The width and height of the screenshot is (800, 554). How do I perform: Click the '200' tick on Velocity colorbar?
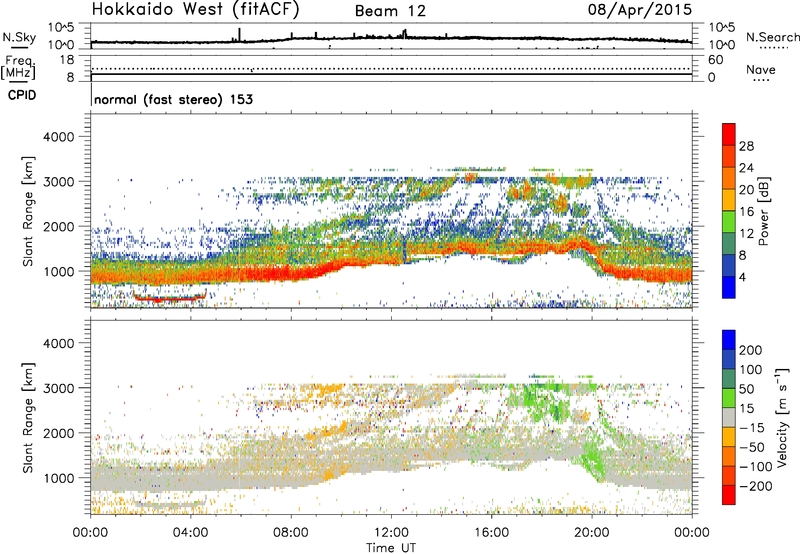pos(751,350)
